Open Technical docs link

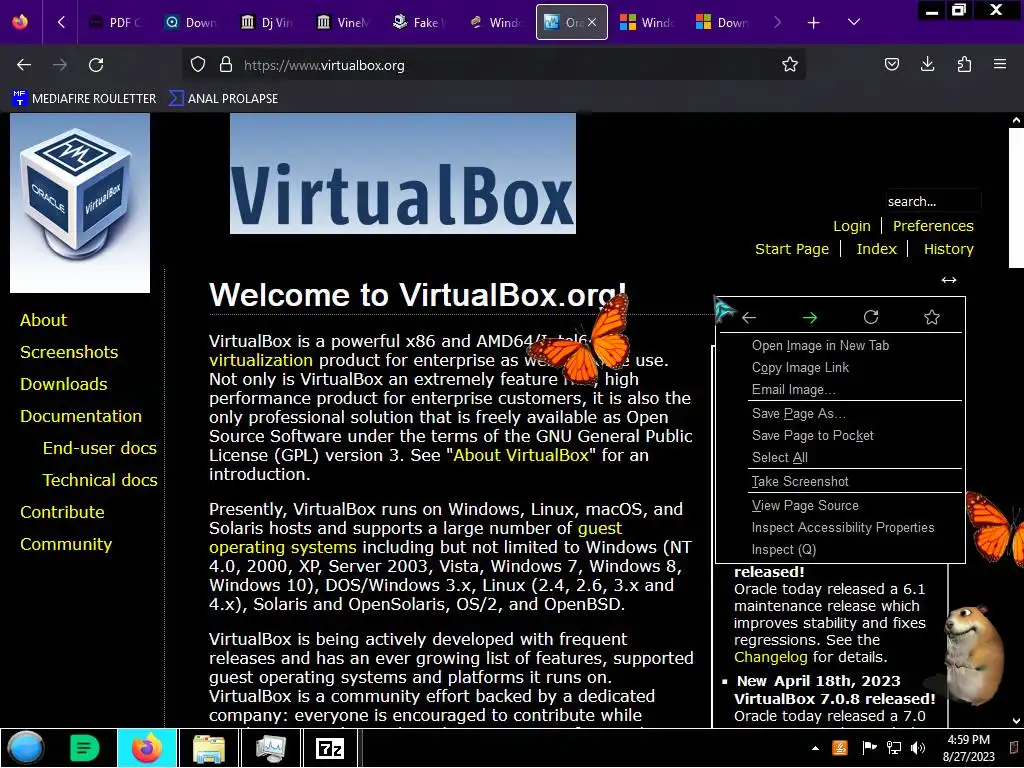coord(100,480)
